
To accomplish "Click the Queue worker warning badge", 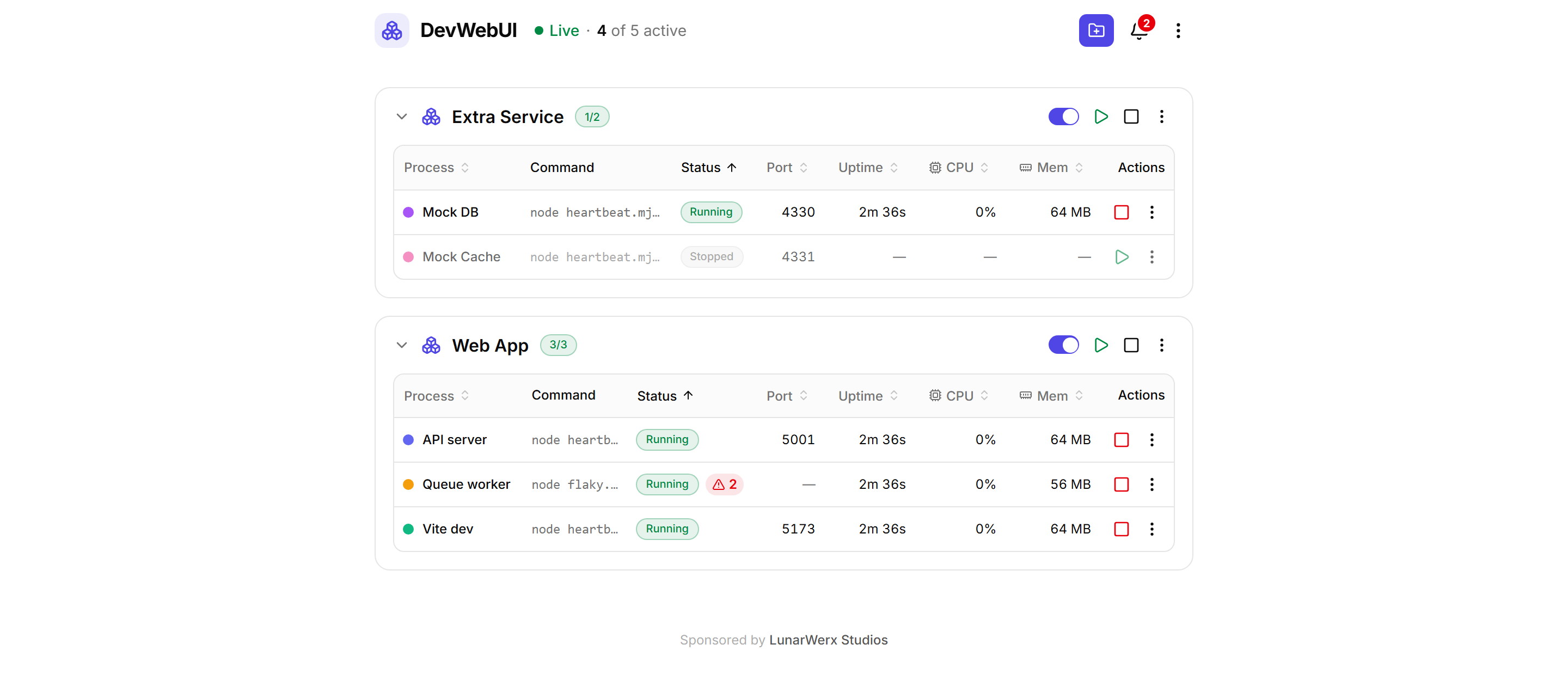I will pos(724,484).
